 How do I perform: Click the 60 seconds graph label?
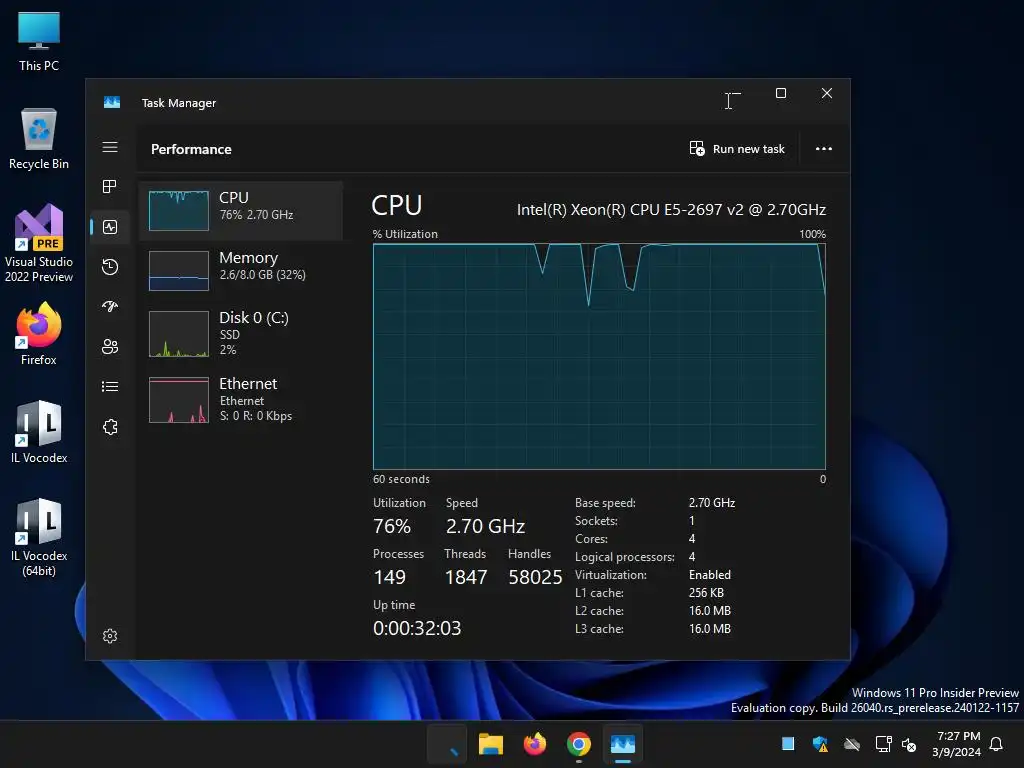click(x=401, y=479)
